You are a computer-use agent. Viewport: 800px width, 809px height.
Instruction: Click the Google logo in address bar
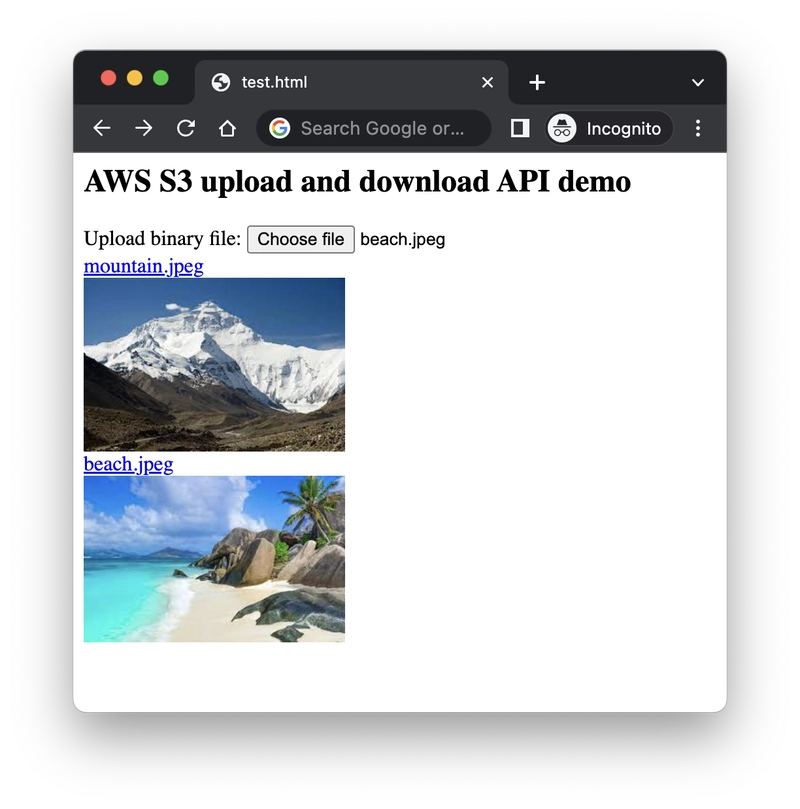[280, 128]
